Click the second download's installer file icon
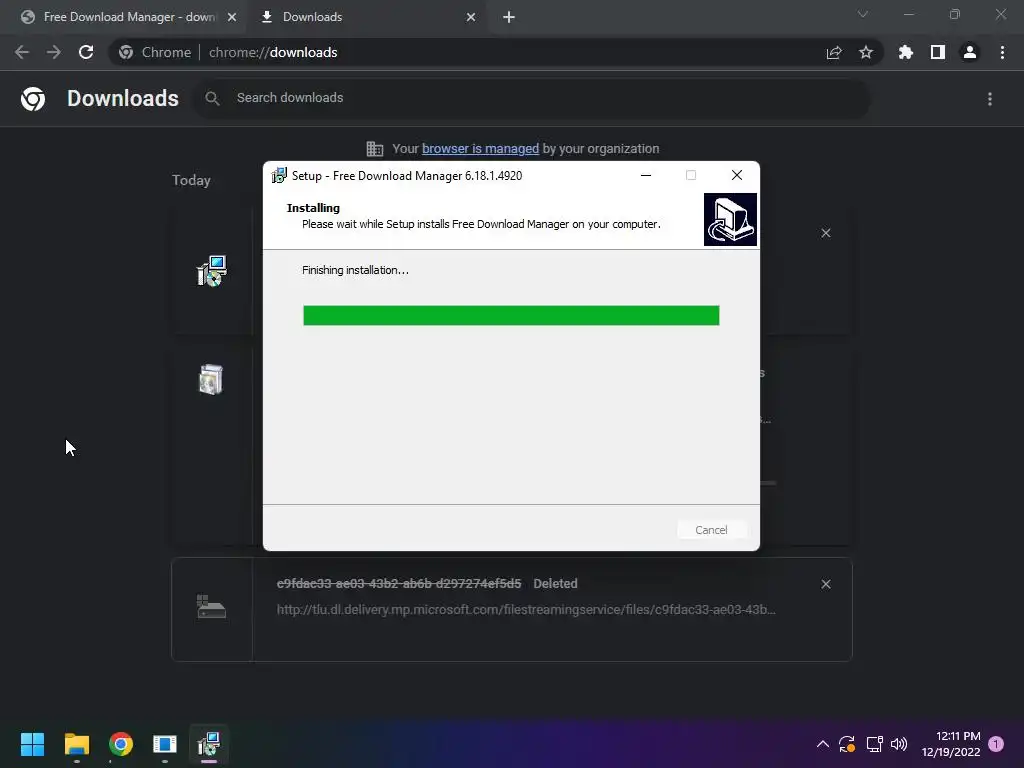Screen dimensions: 1024x768 pyautogui.click(x=211, y=379)
